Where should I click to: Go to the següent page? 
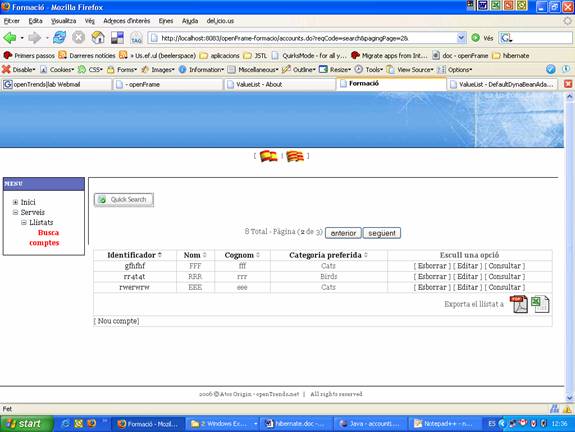point(382,233)
